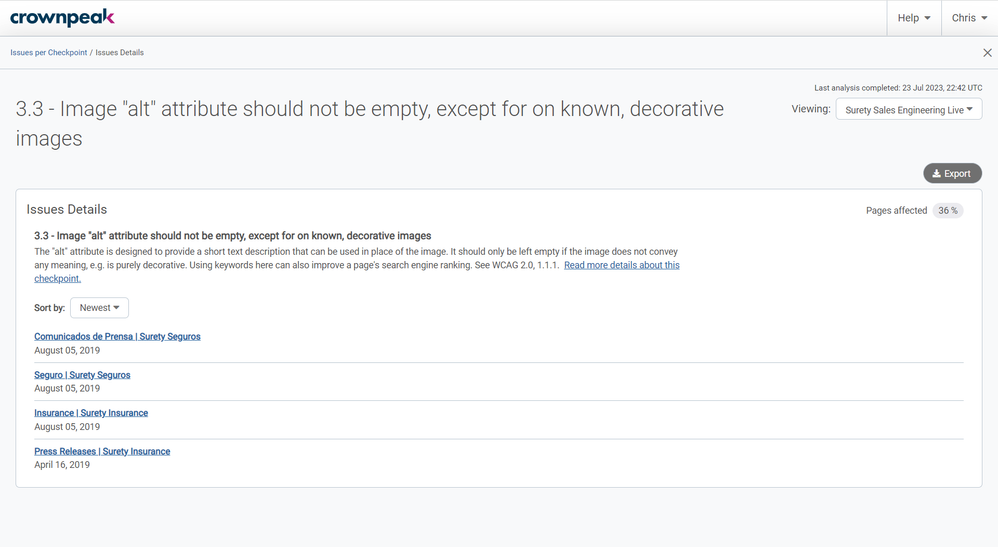The height and width of the screenshot is (547, 998).
Task: Open Press Releases | Surety Insurance page
Action: (102, 451)
